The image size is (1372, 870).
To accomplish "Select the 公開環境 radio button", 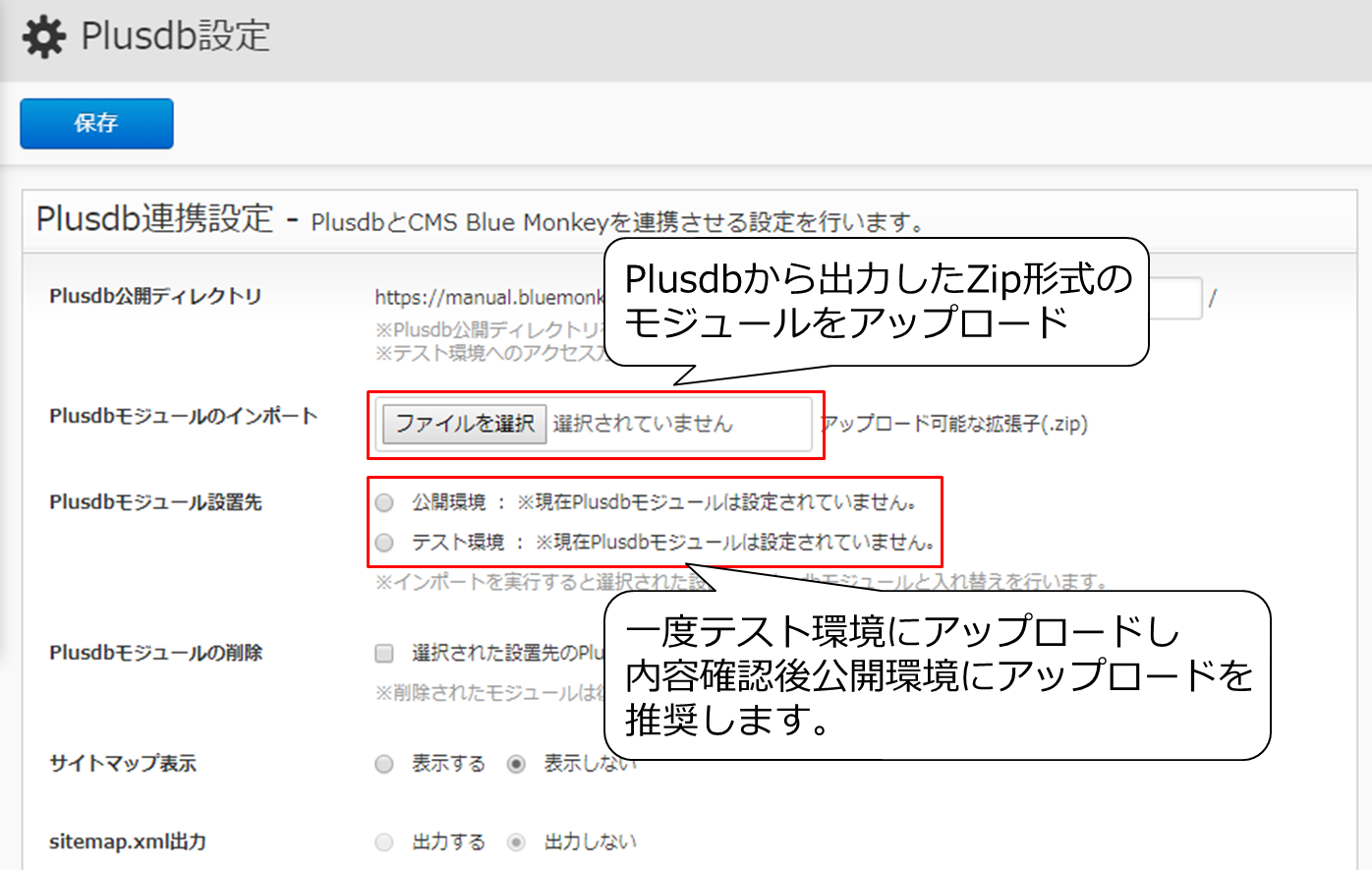I will click(384, 502).
